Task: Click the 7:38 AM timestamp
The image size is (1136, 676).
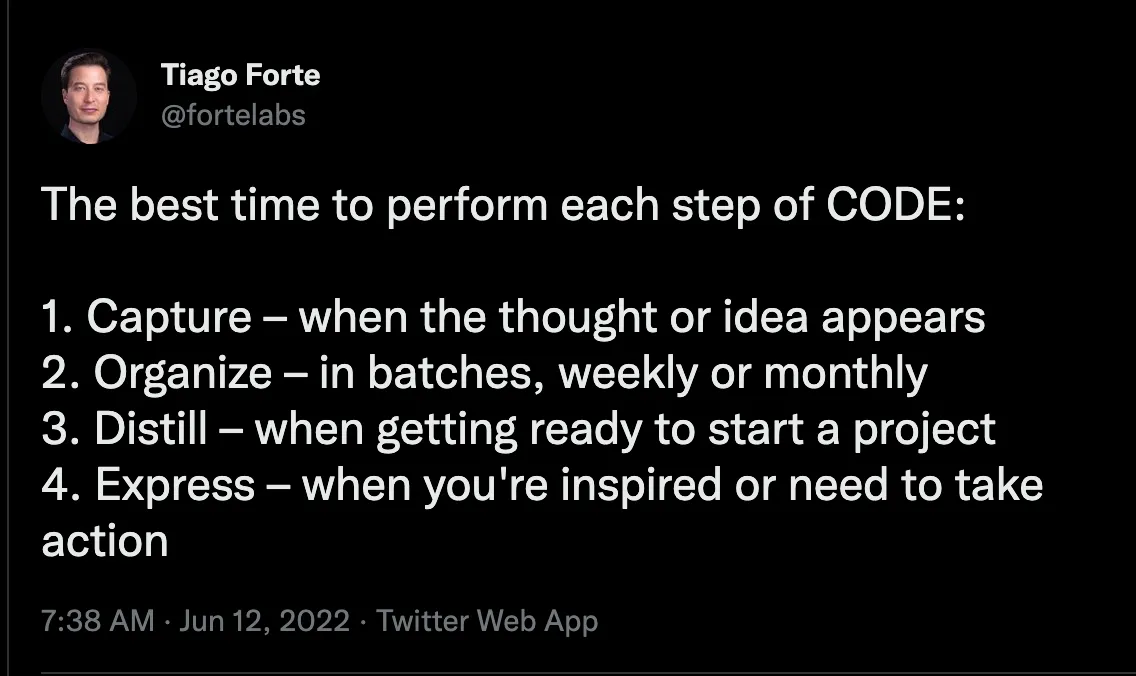Action: click(98, 621)
